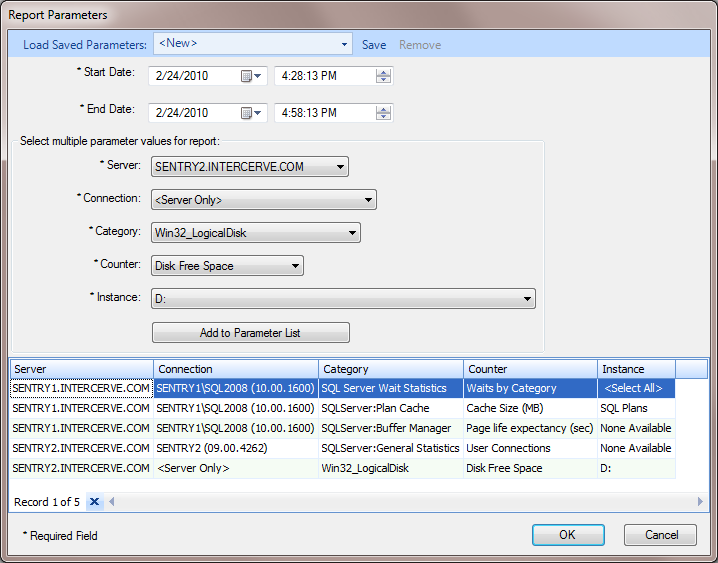718x563 pixels.
Task: Select the SQLServer:Plan Cache row cell
Action: point(391,408)
